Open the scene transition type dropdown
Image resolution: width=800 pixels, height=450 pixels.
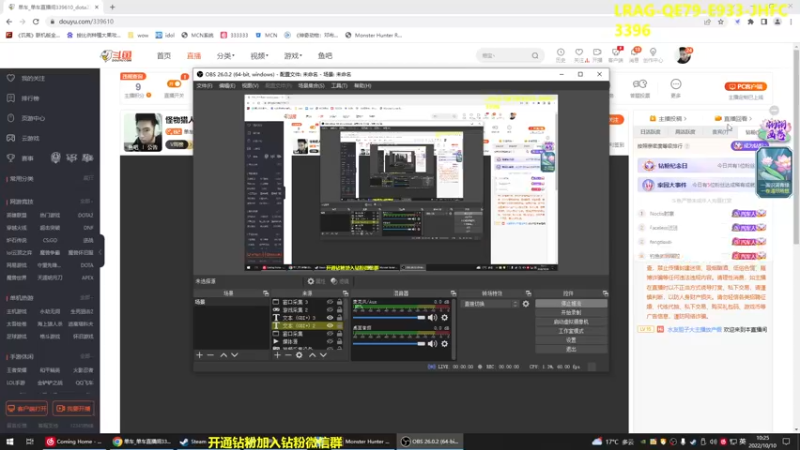coord(490,304)
